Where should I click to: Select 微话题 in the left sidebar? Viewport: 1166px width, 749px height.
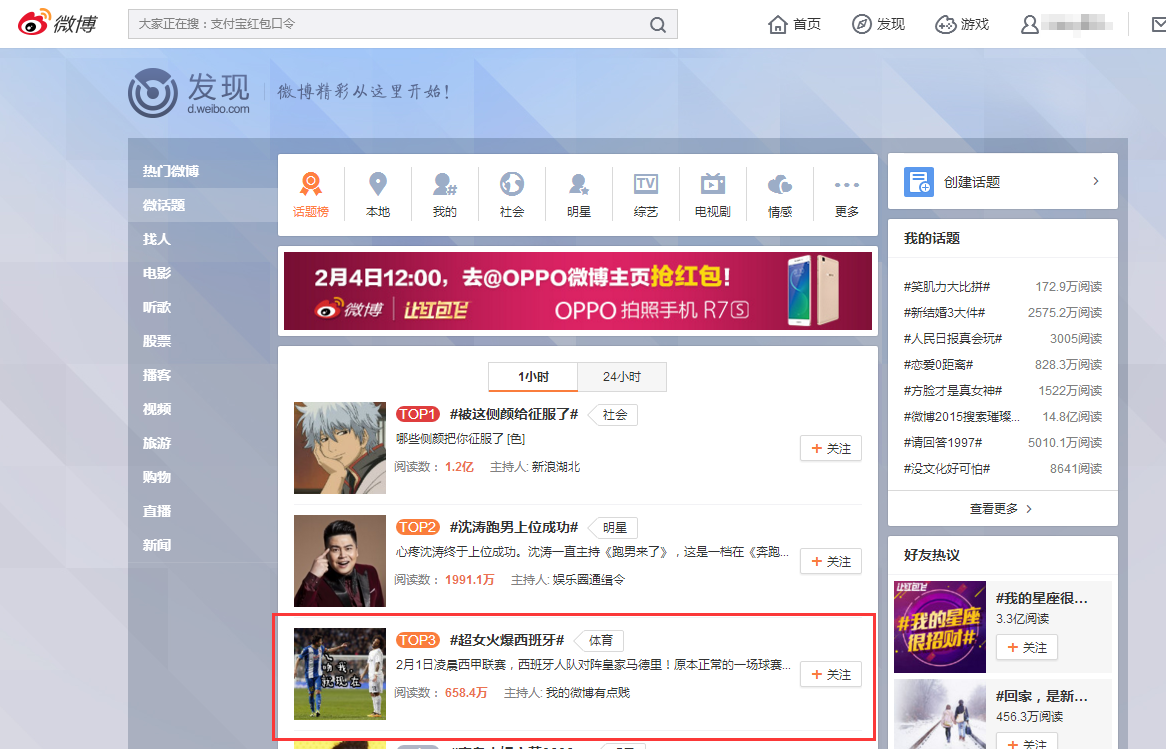(x=164, y=205)
